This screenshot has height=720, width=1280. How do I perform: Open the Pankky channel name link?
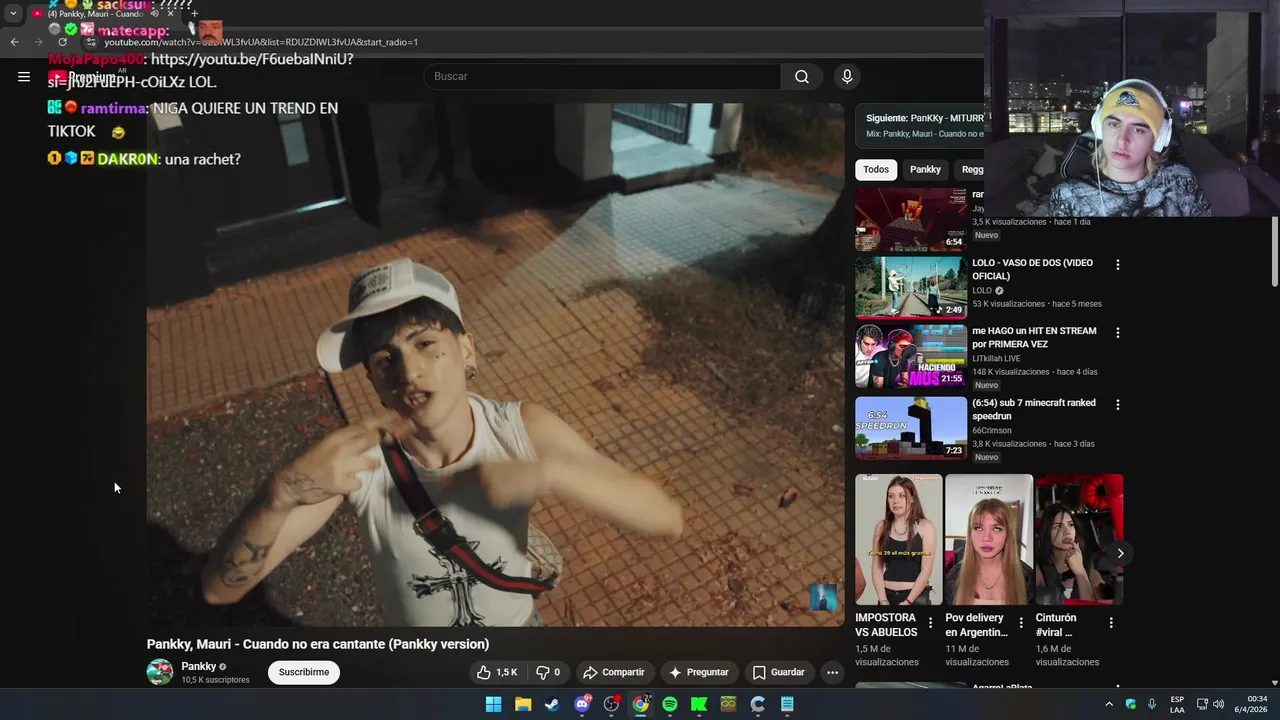click(199, 666)
